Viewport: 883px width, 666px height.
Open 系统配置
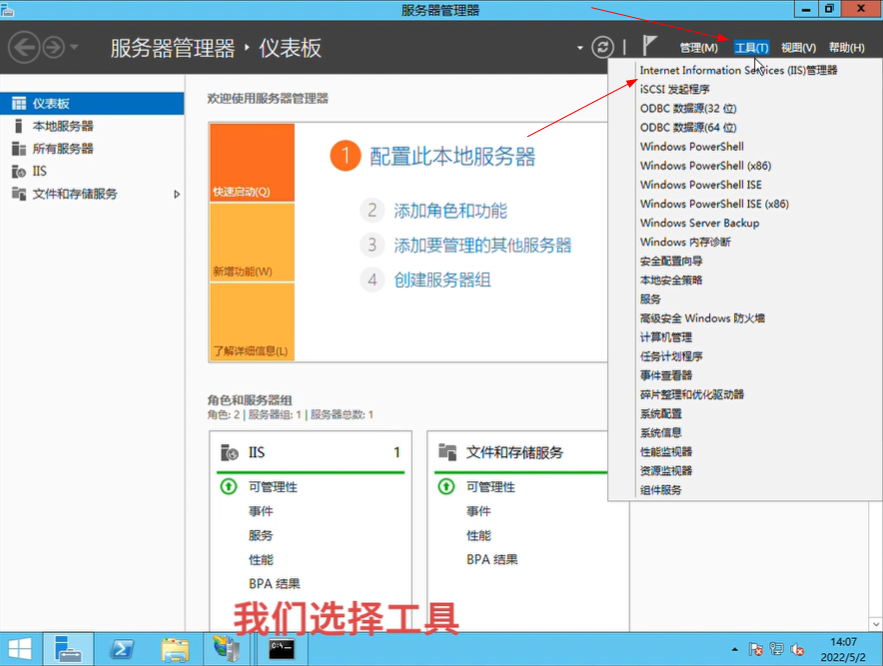pos(661,414)
